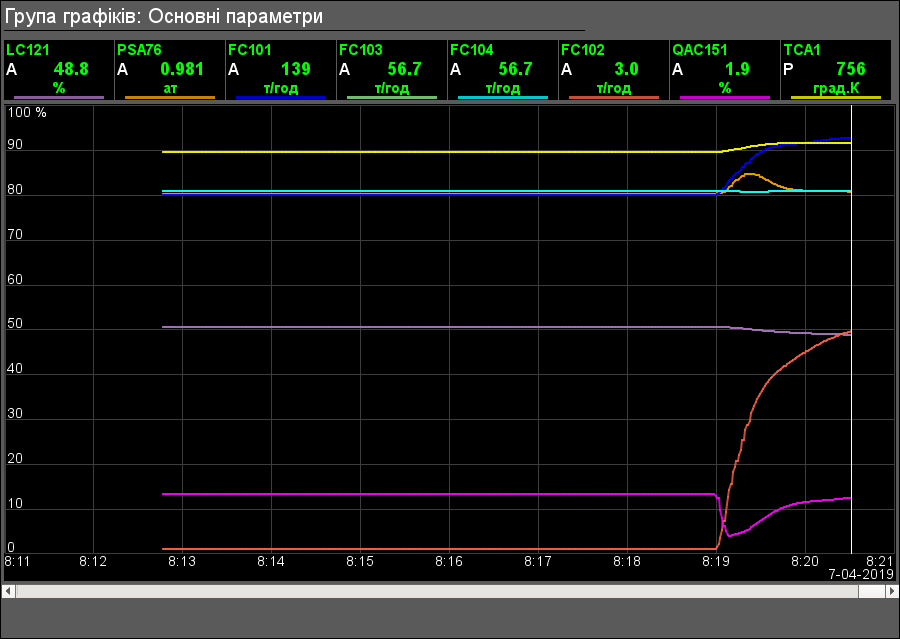This screenshot has height=639, width=900.
Task: Click the 50 scale label on the Y axis
Action: click(x=15, y=324)
